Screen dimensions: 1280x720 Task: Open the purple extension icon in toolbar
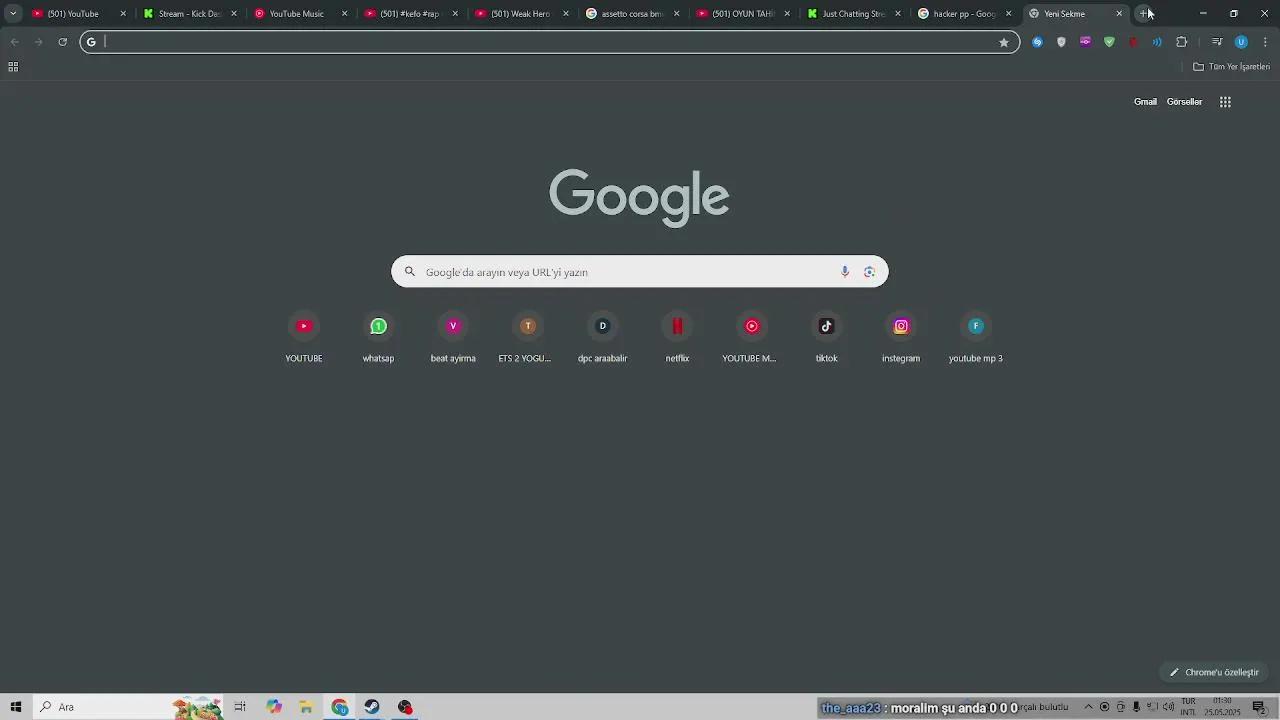click(x=1085, y=42)
